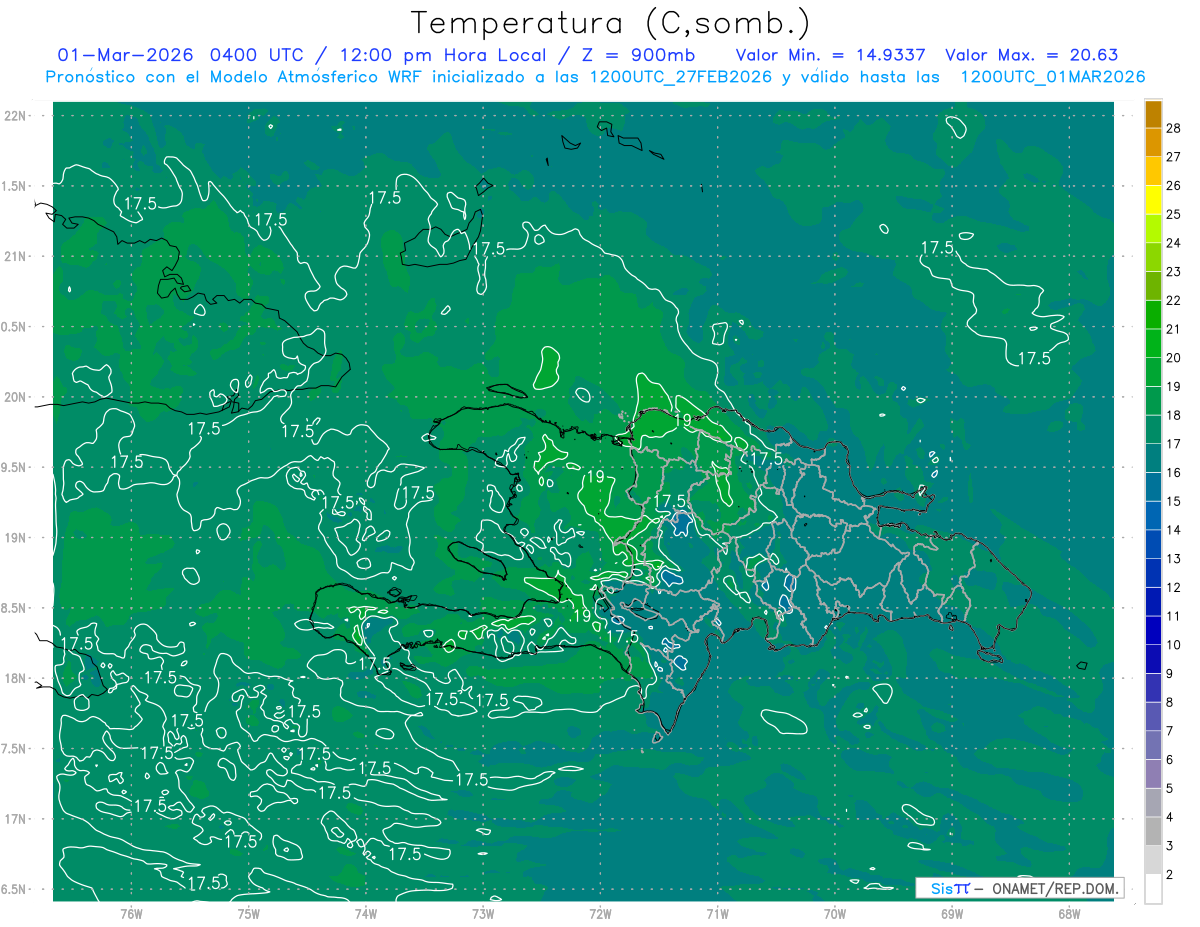
Task: Click the "2" colorbar scale label
Action: coord(1171,875)
